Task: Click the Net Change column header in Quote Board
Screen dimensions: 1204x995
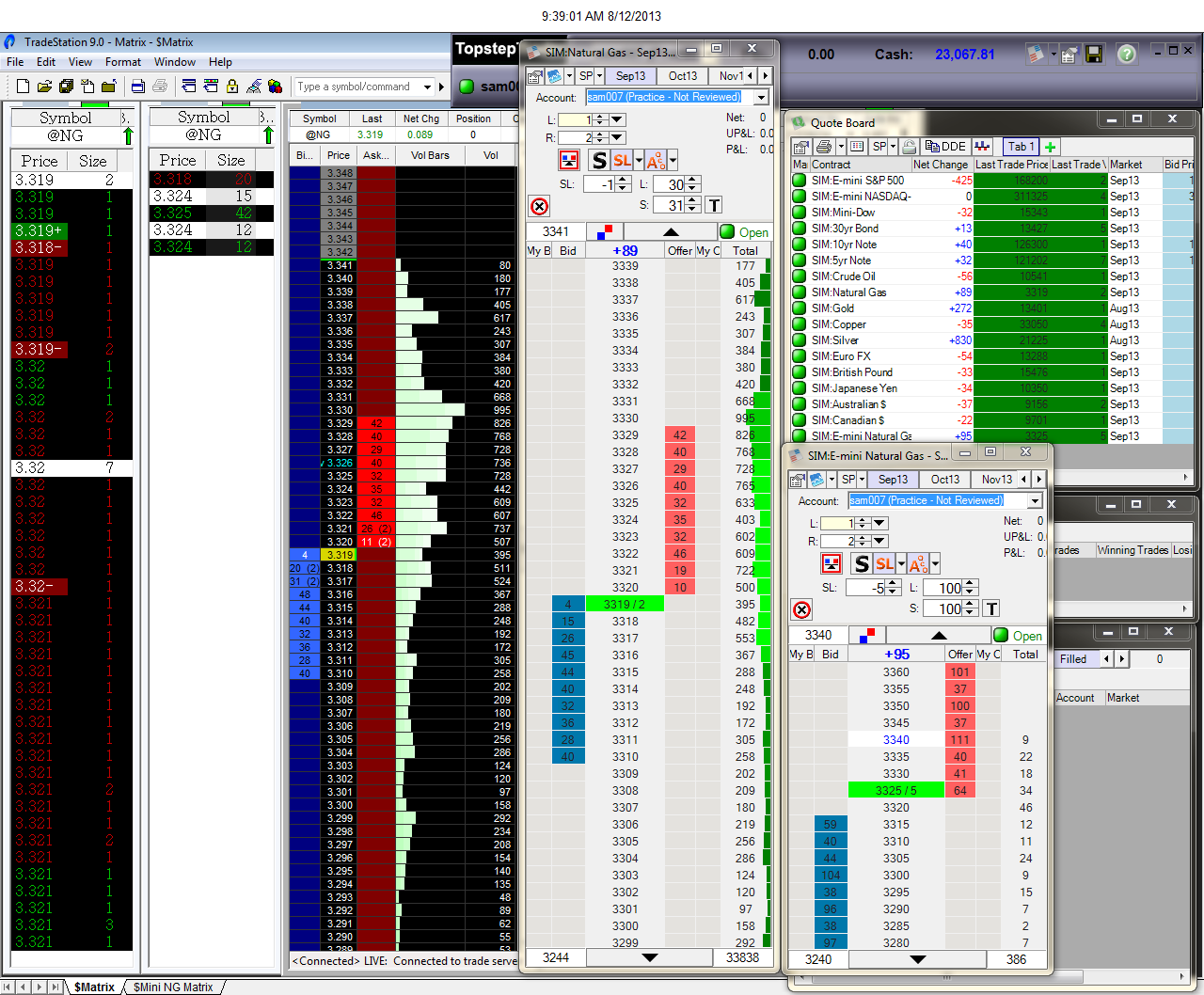Action: 942,165
